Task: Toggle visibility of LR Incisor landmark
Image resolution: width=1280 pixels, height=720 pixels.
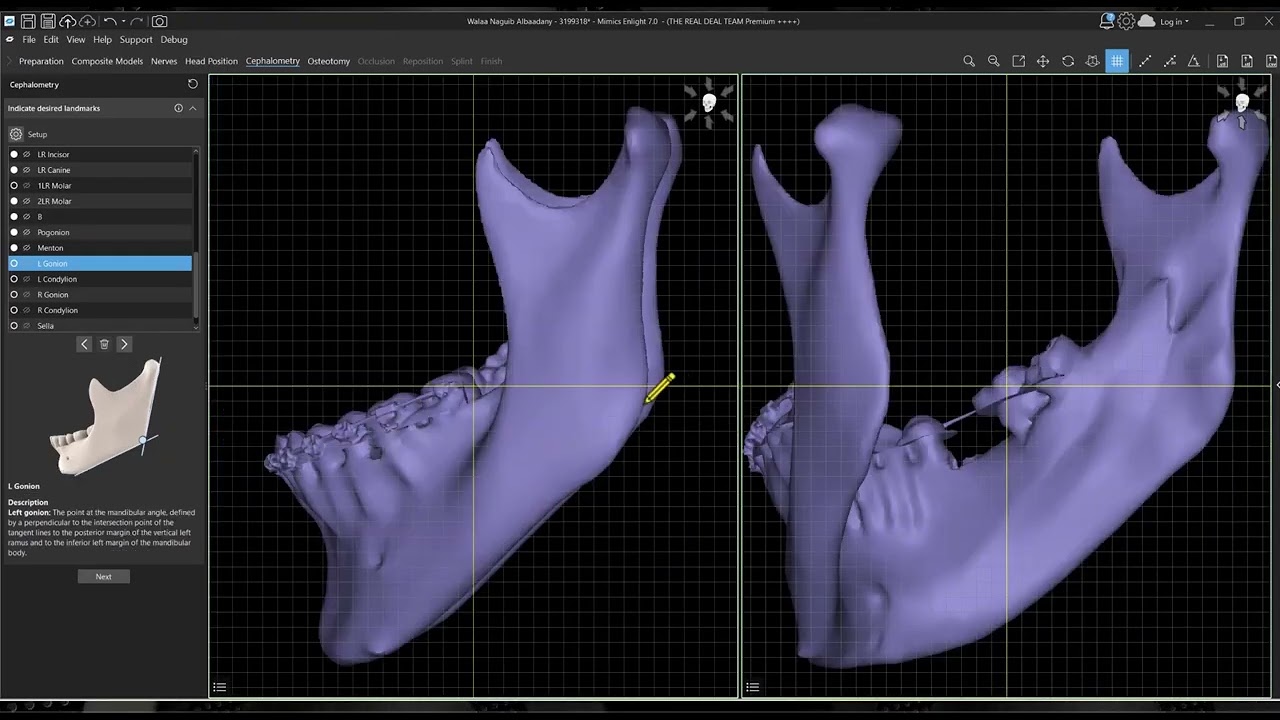Action: tap(27, 154)
